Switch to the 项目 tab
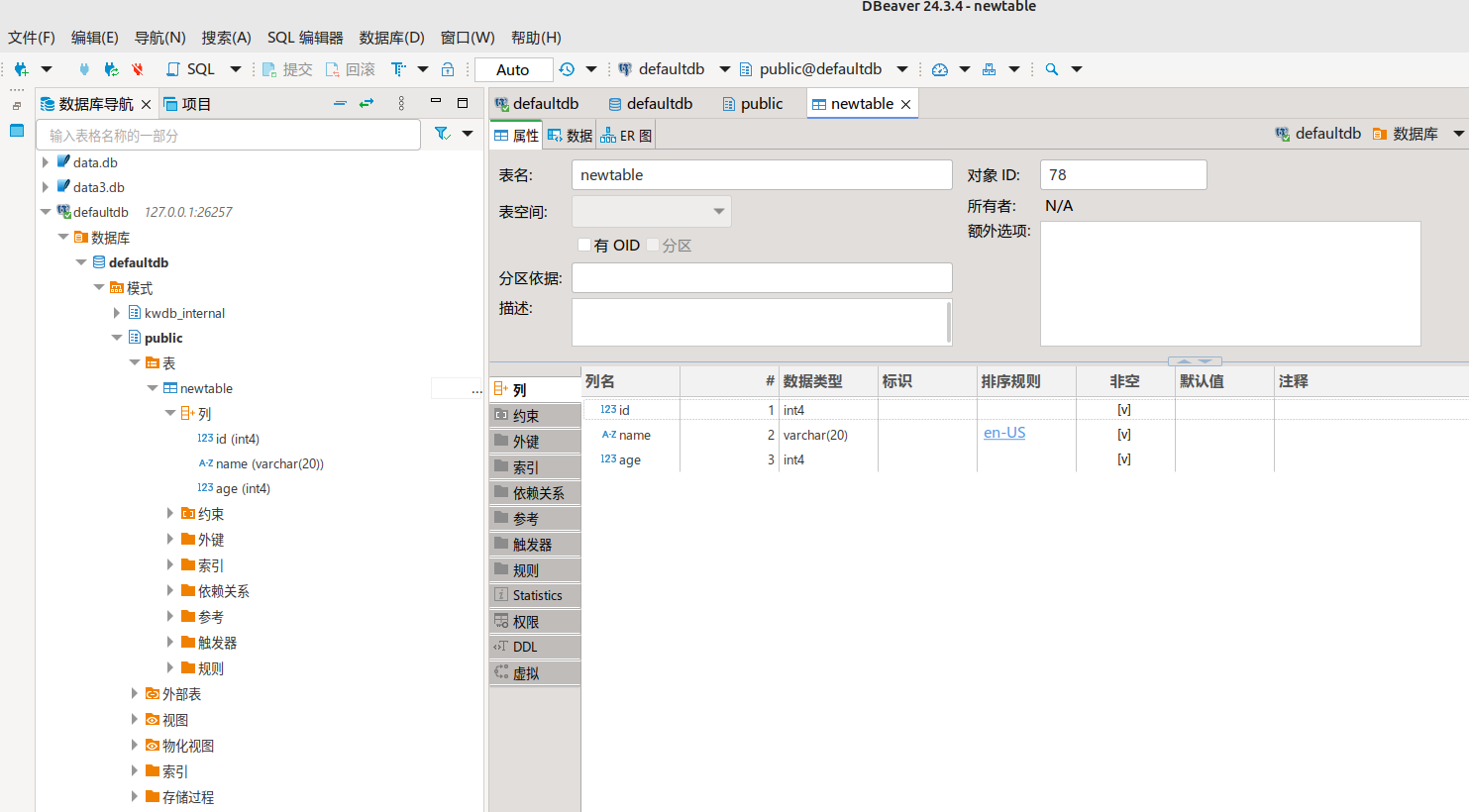This screenshot has width=1469, height=812. (187, 104)
